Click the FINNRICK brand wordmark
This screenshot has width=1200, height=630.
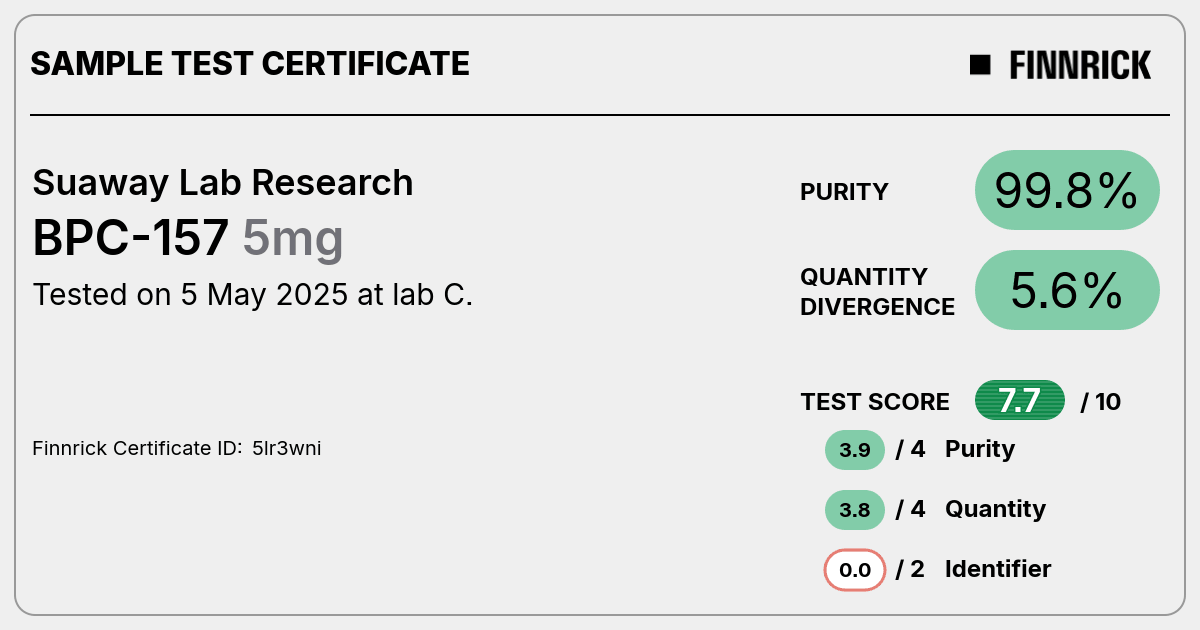[x=1080, y=65]
